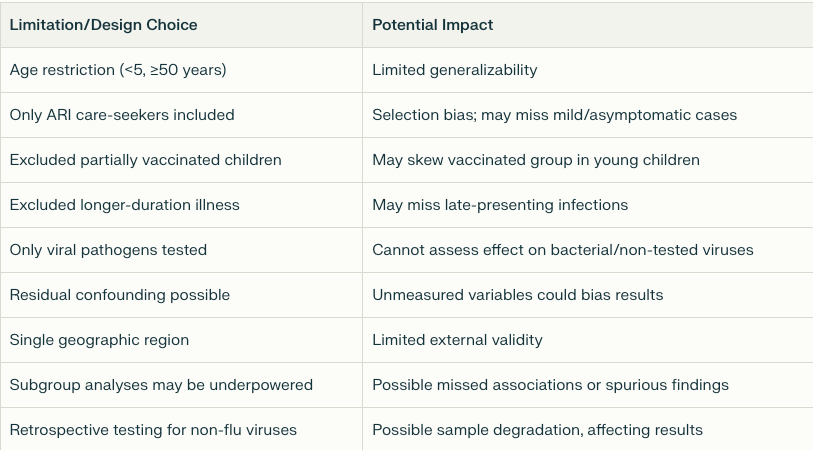
Task: Click the "Limited generalizability" cell
Action: click(x=454, y=70)
